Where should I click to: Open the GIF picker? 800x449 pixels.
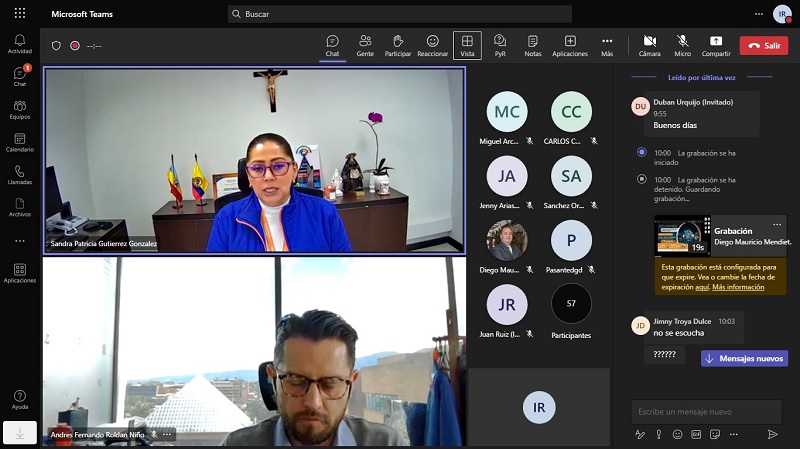[696, 434]
